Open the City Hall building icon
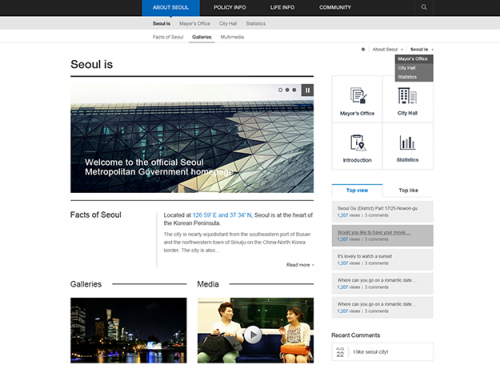500x365 pixels. (x=407, y=96)
